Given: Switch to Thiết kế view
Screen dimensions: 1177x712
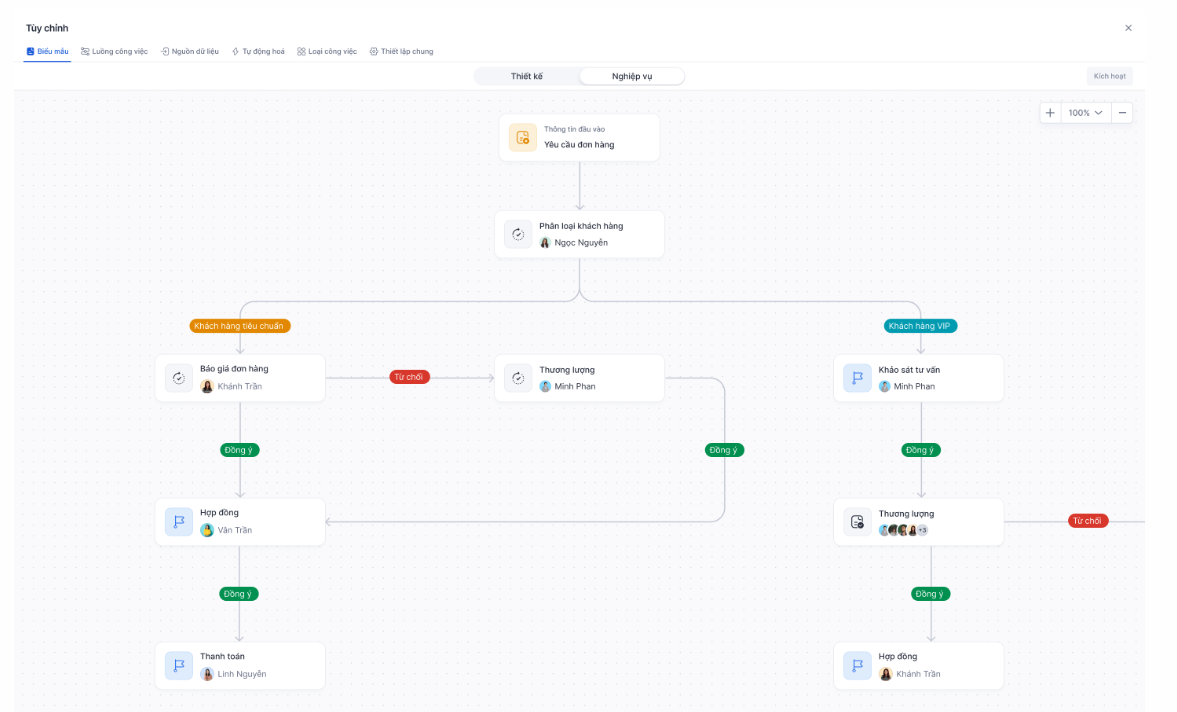Looking at the screenshot, I should coord(527,77).
